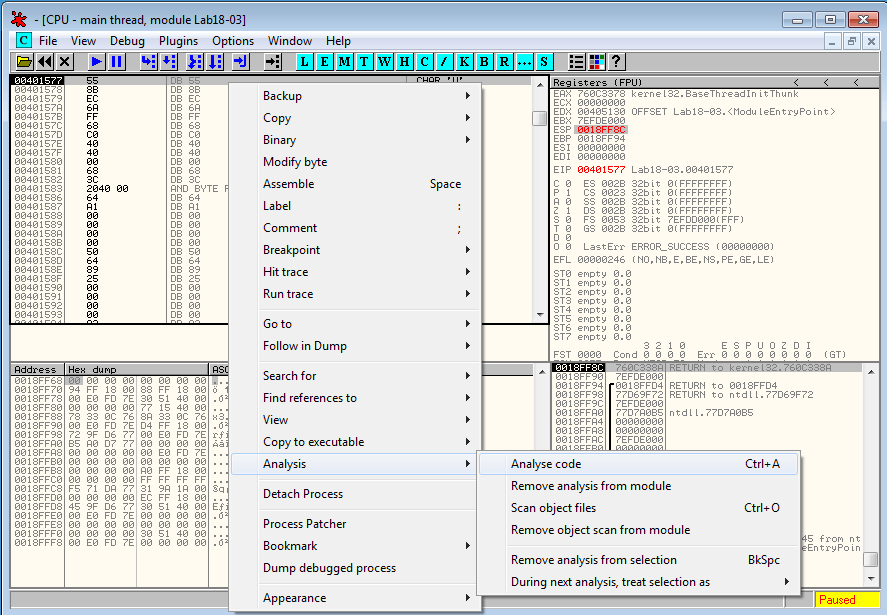Click Dump debugged process entry

tap(329, 568)
